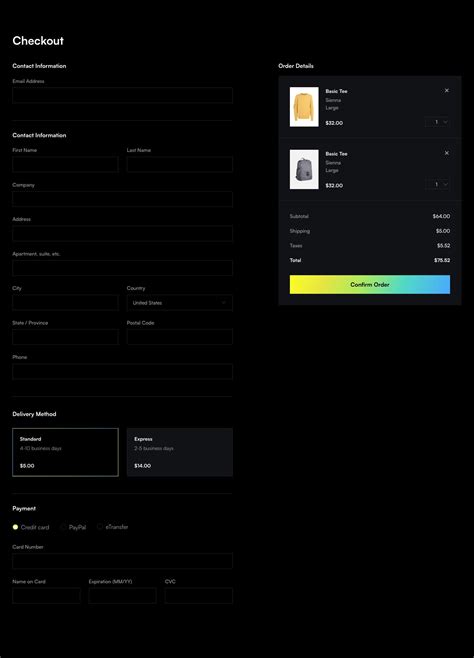Click the Payment section heading
Screen dimensions: 474x658
(x=24, y=509)
